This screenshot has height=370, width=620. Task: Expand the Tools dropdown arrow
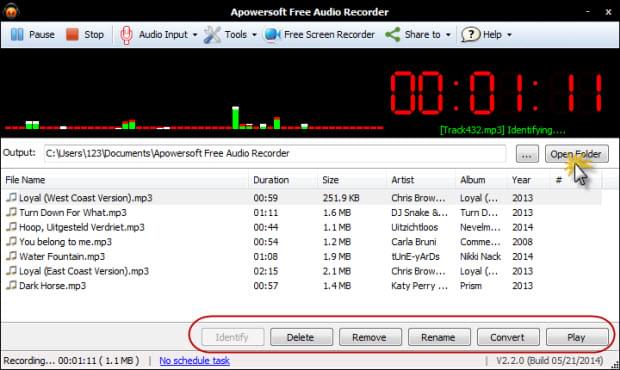pyautogui.click(x=254, y=35)
